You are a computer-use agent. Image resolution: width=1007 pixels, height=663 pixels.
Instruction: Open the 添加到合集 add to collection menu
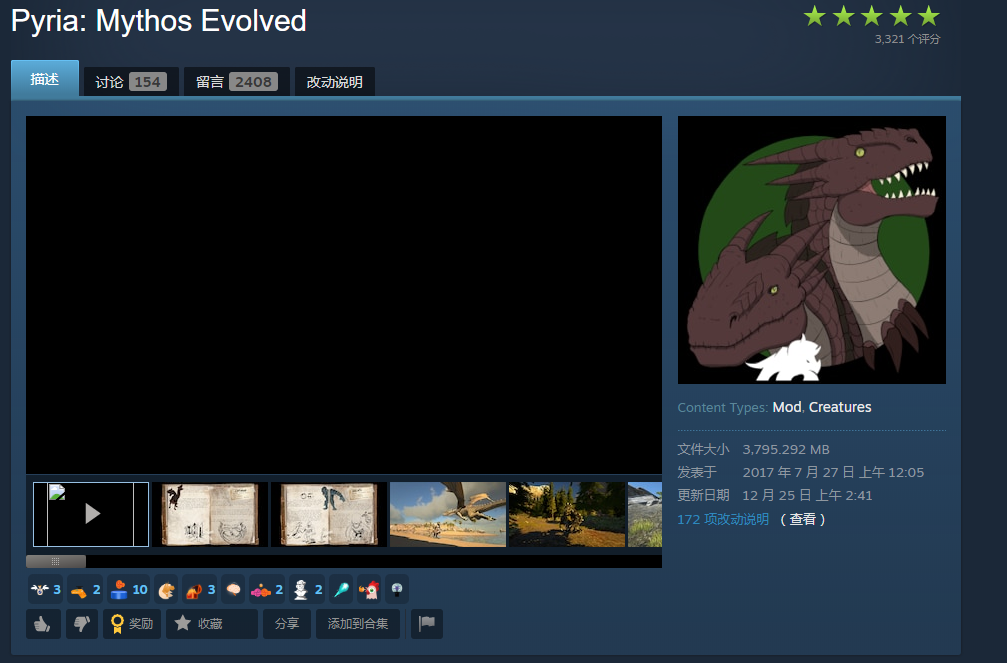(358, 624)
